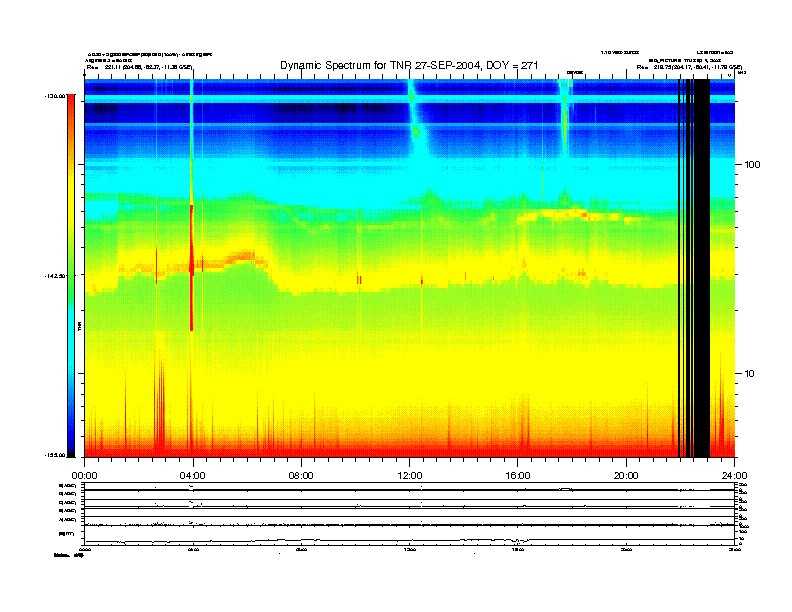Click the 12:00 time axis label
Image resolution: width=792 pixels, height=612 pixels.
[410, 476]
